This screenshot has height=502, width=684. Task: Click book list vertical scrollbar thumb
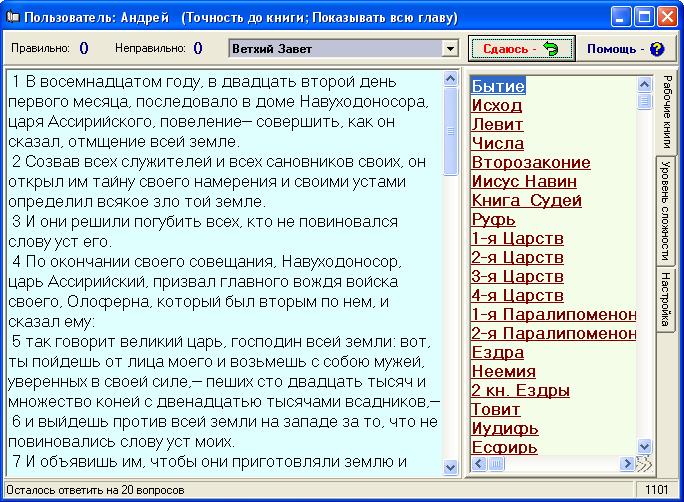644,101
